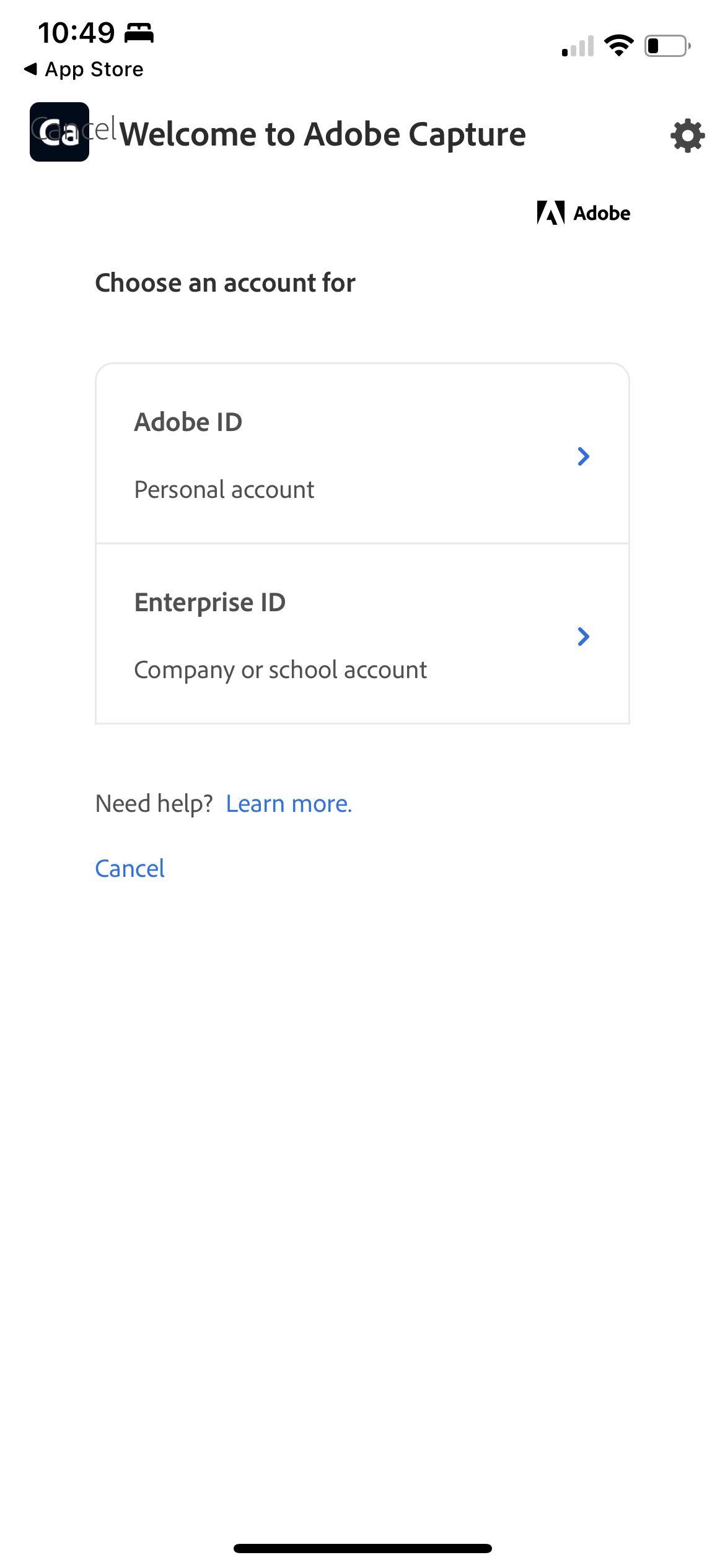Tap the 'Welcome to Adobe Capture' title
Screen dimensions: 725x1568
point(323,134)
